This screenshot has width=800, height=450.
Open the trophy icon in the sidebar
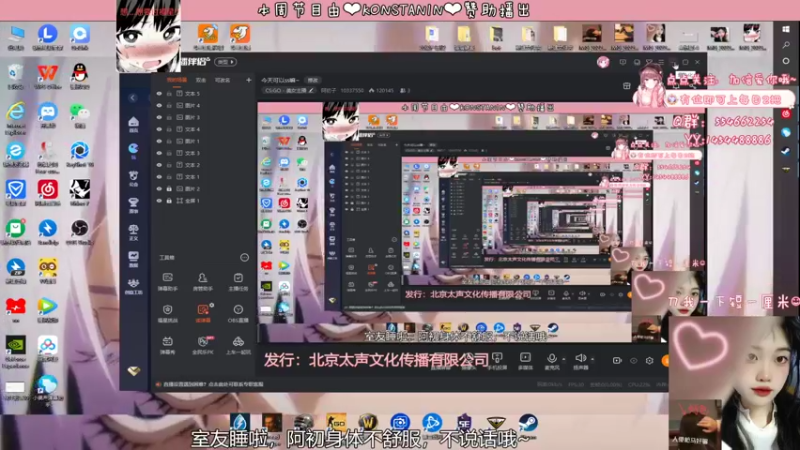(133, 204)
